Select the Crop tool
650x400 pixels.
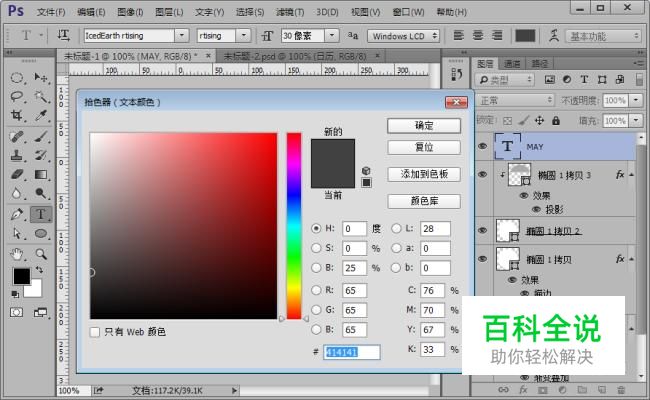pyautogui.click(x=17, y=115)
